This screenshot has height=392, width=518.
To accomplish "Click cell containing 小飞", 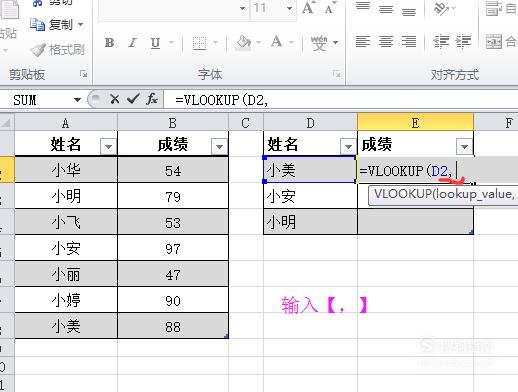I will (66, 222).
